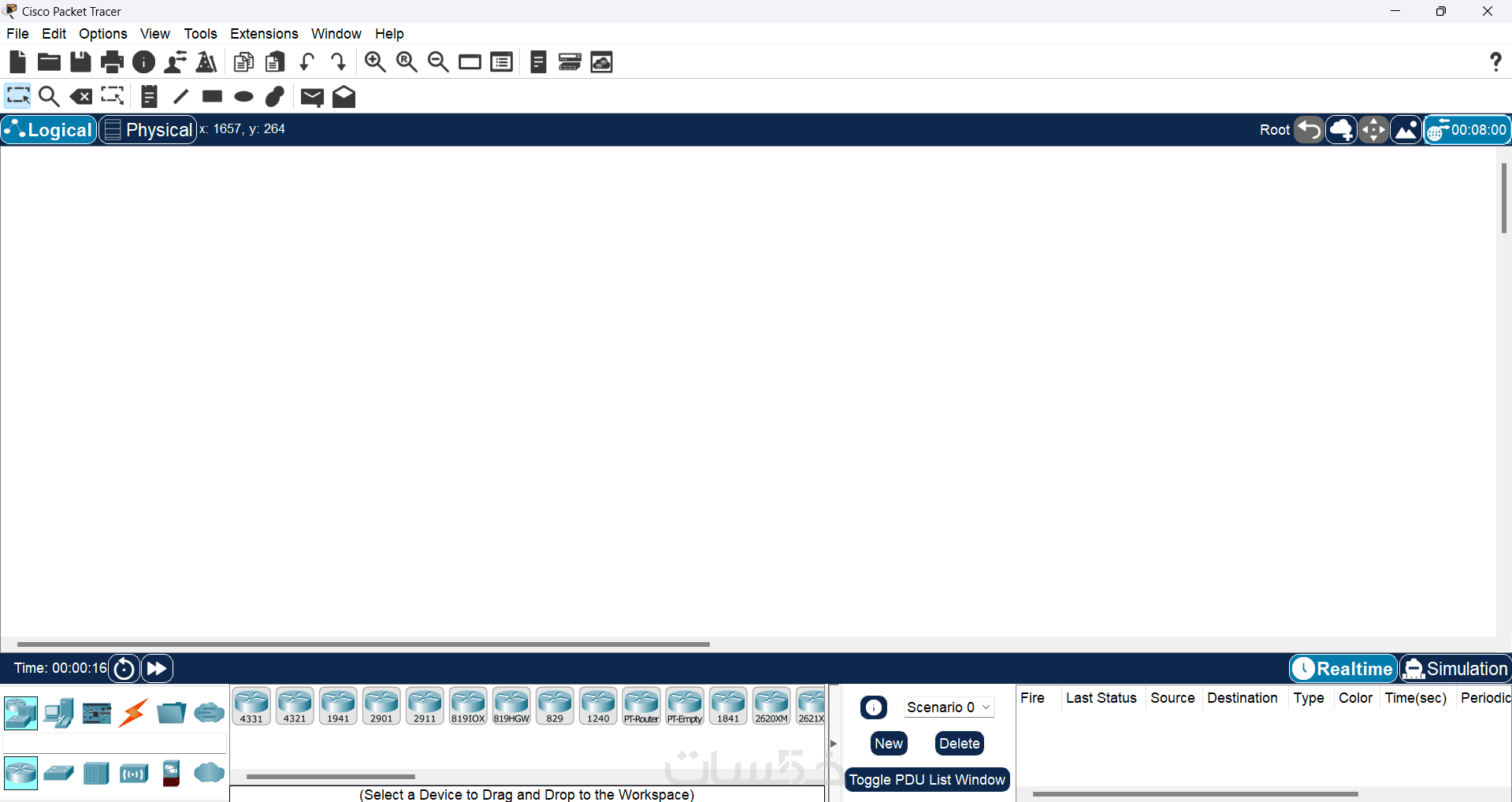1512x802 pixels.
Task: Open the View menu
Action: [x=155, y=34]
